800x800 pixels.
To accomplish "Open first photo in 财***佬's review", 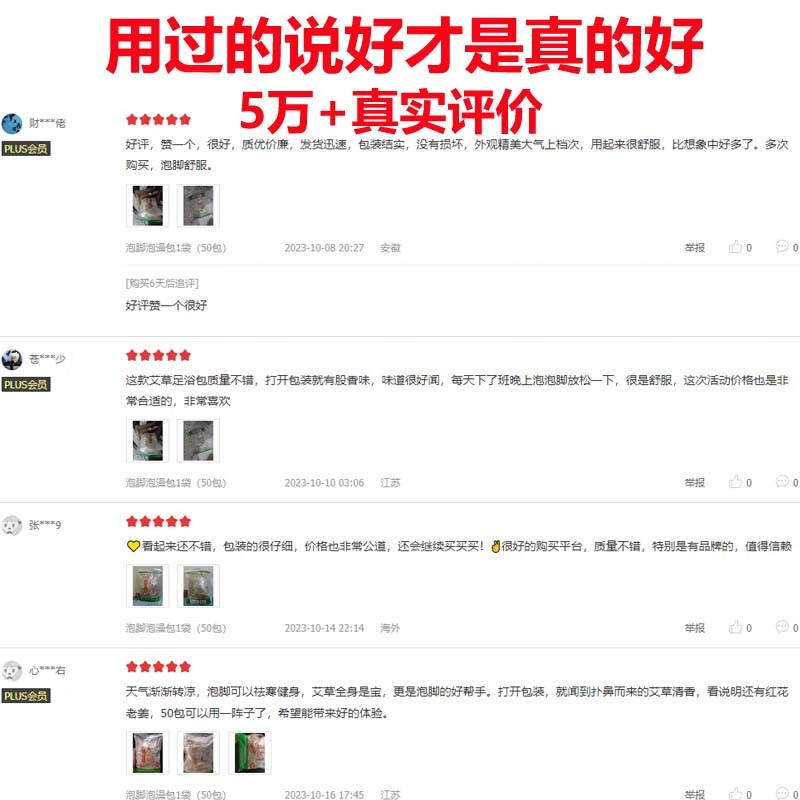I will [x=147, y=206].
